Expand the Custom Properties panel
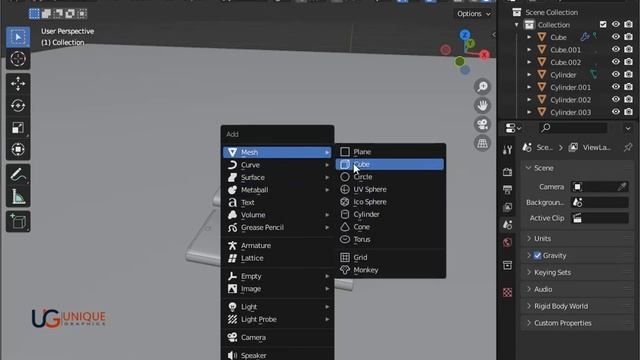The image size is (640, 360). [x=577, y=323]
